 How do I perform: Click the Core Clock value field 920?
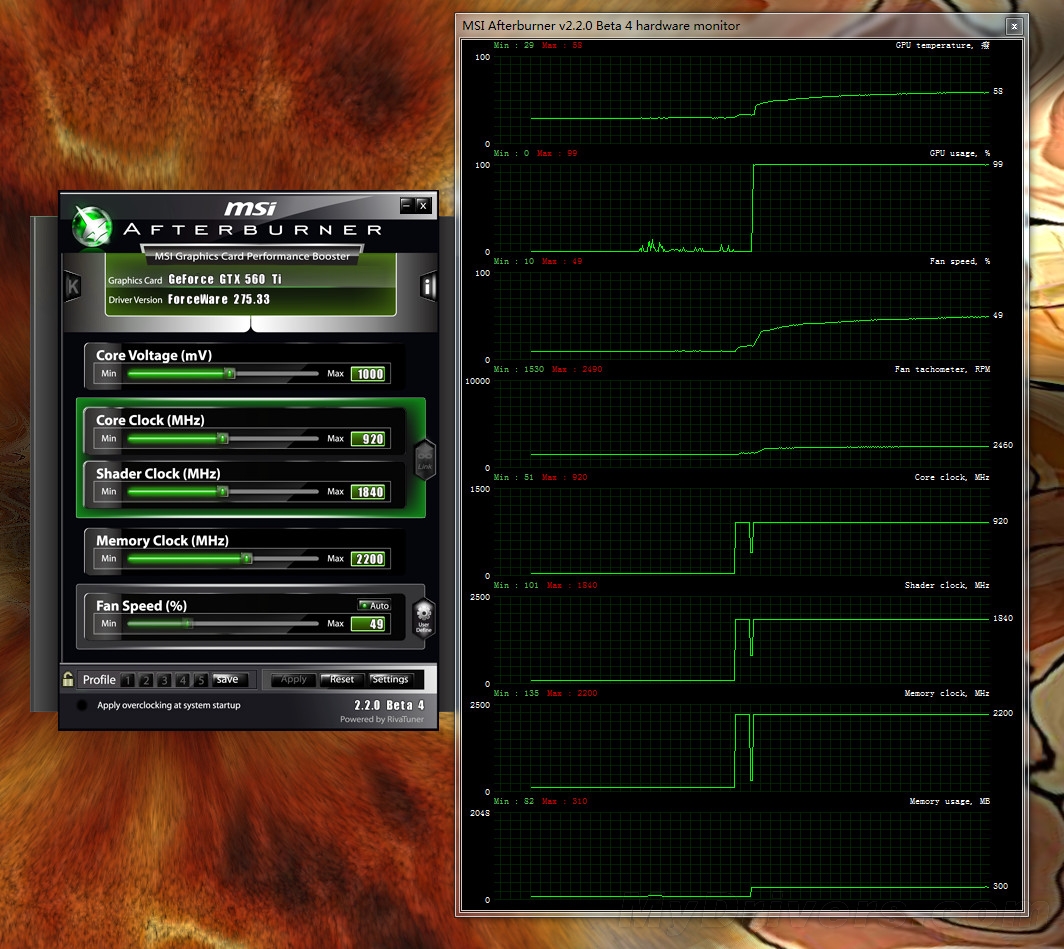coord(369,439)
